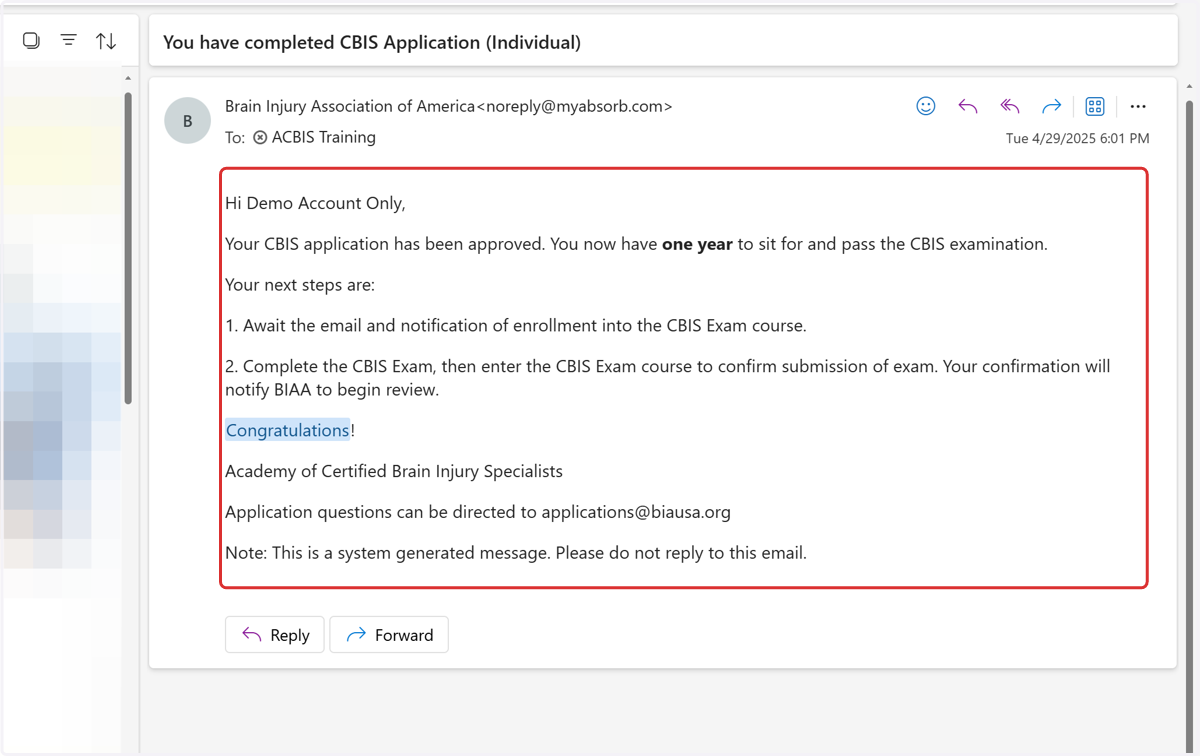1200x756 pixels.
Task: Click the Forward button below the message
Action: [389, 635]
